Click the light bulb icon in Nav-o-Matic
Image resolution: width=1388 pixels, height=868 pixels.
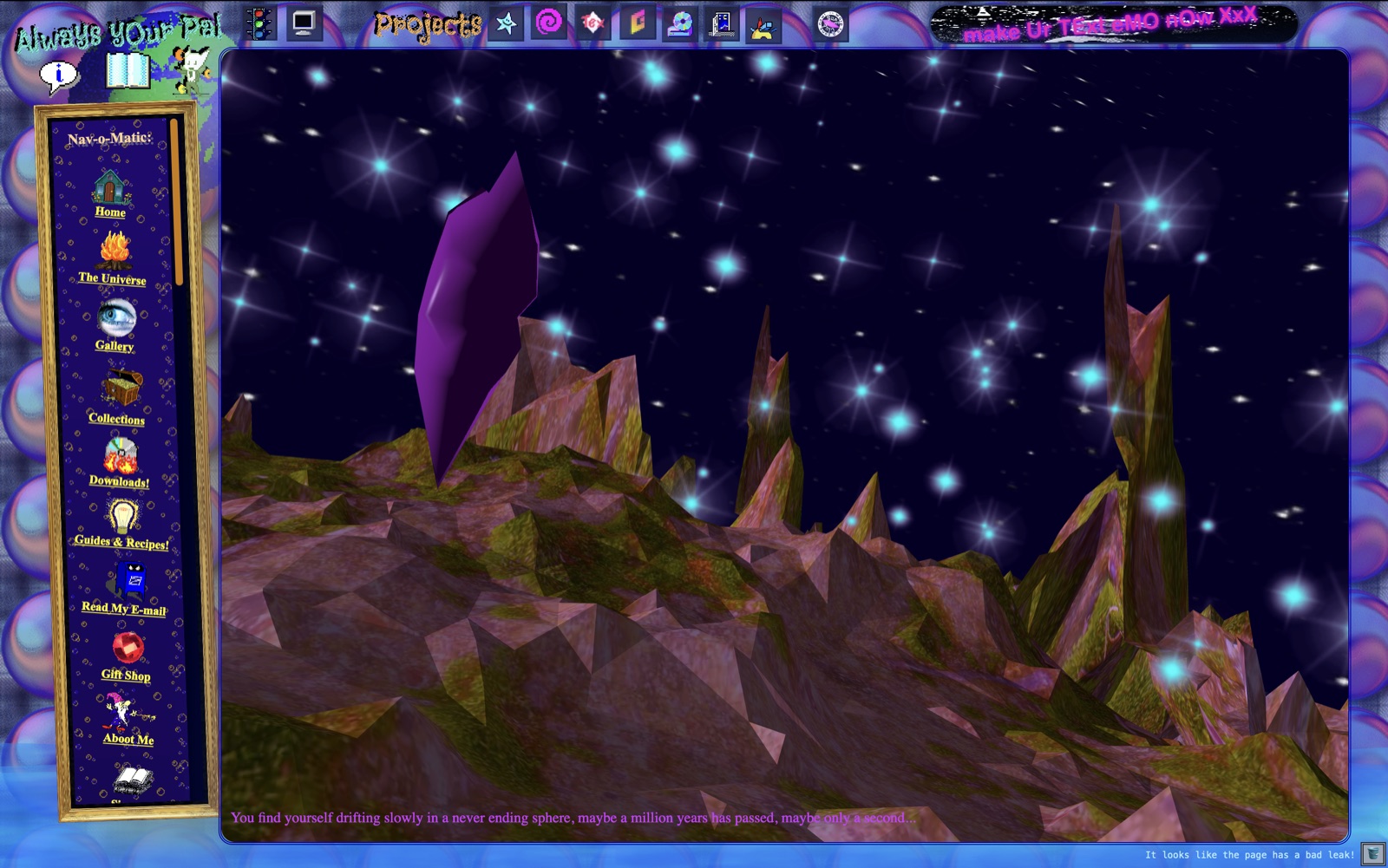[122, 515]
